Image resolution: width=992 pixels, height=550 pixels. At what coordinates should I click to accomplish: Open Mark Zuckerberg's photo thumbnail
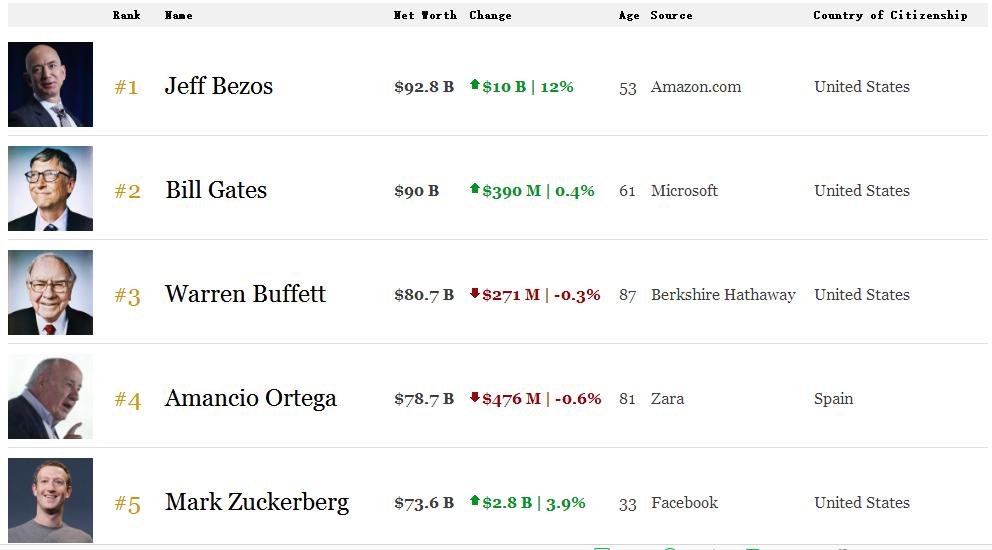click(x=50, y=501)
